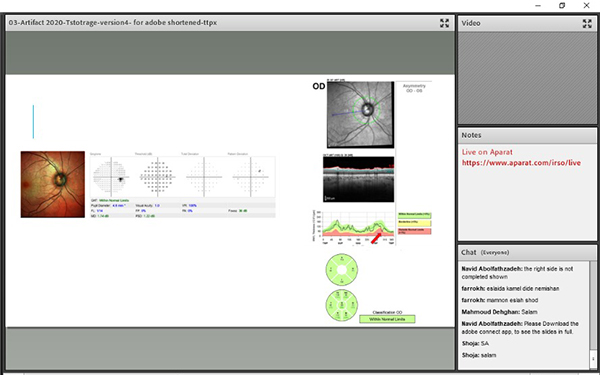Screen dimensions: 600x375
Task: Click the yellow Borderline legend swatch
Action: point(414,223)
